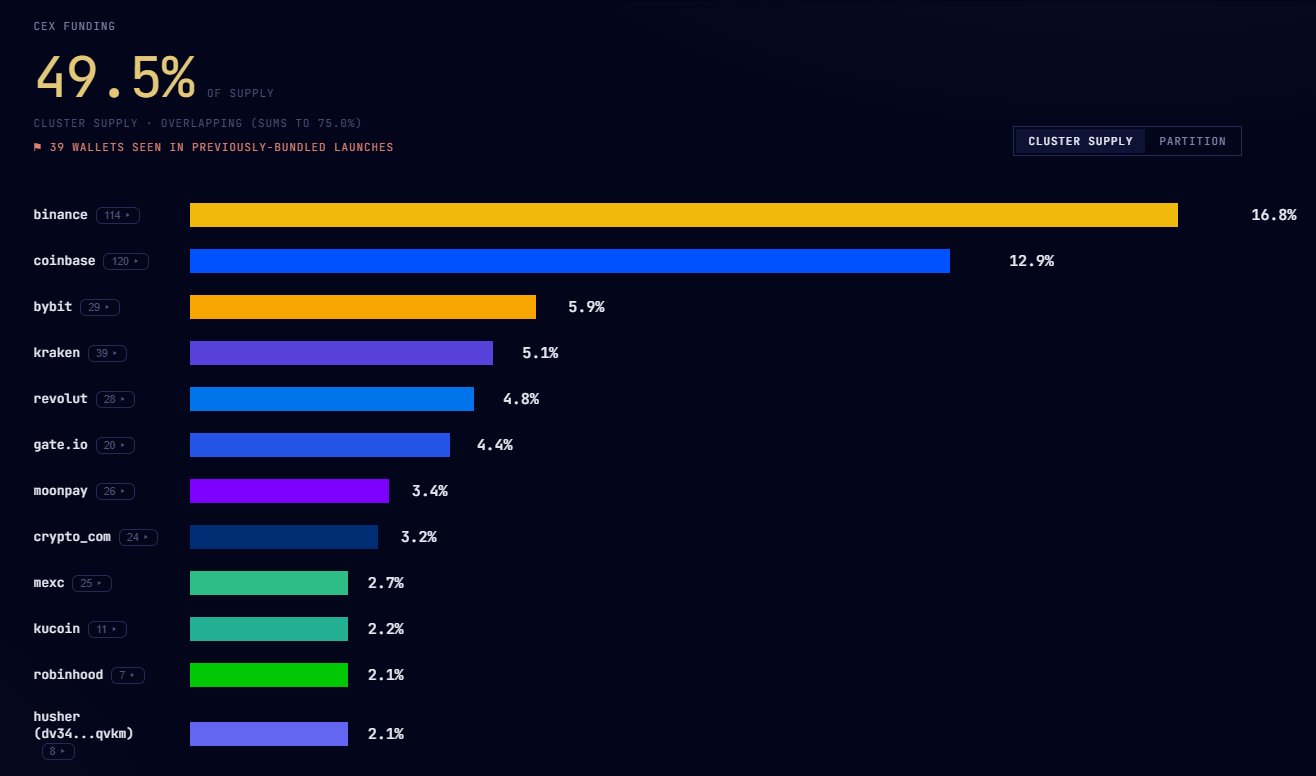Select the "gate.io" row label
This screenshot has height=776, width=1316.
(x=60, y=445)
